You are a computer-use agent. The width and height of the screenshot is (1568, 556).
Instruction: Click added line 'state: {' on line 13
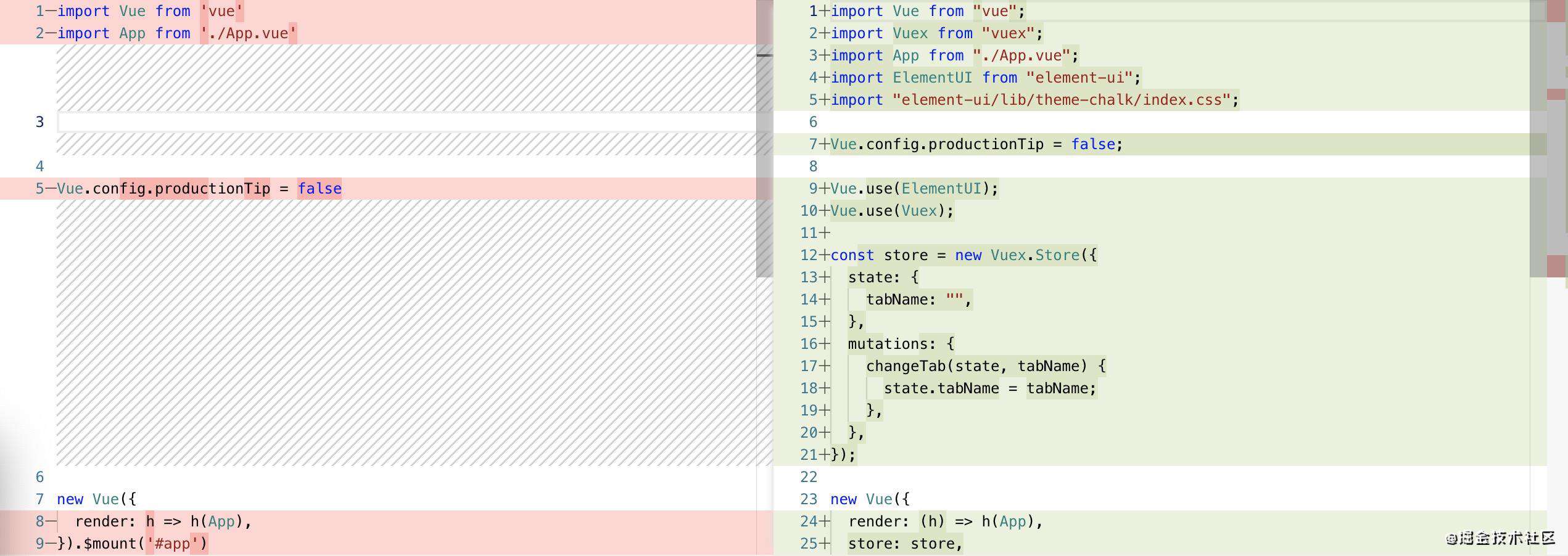point(883,277)
